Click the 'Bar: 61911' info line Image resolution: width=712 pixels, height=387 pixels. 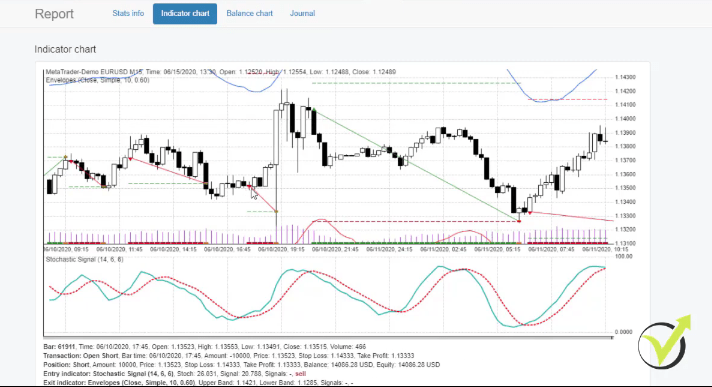[x=205, y=347]
